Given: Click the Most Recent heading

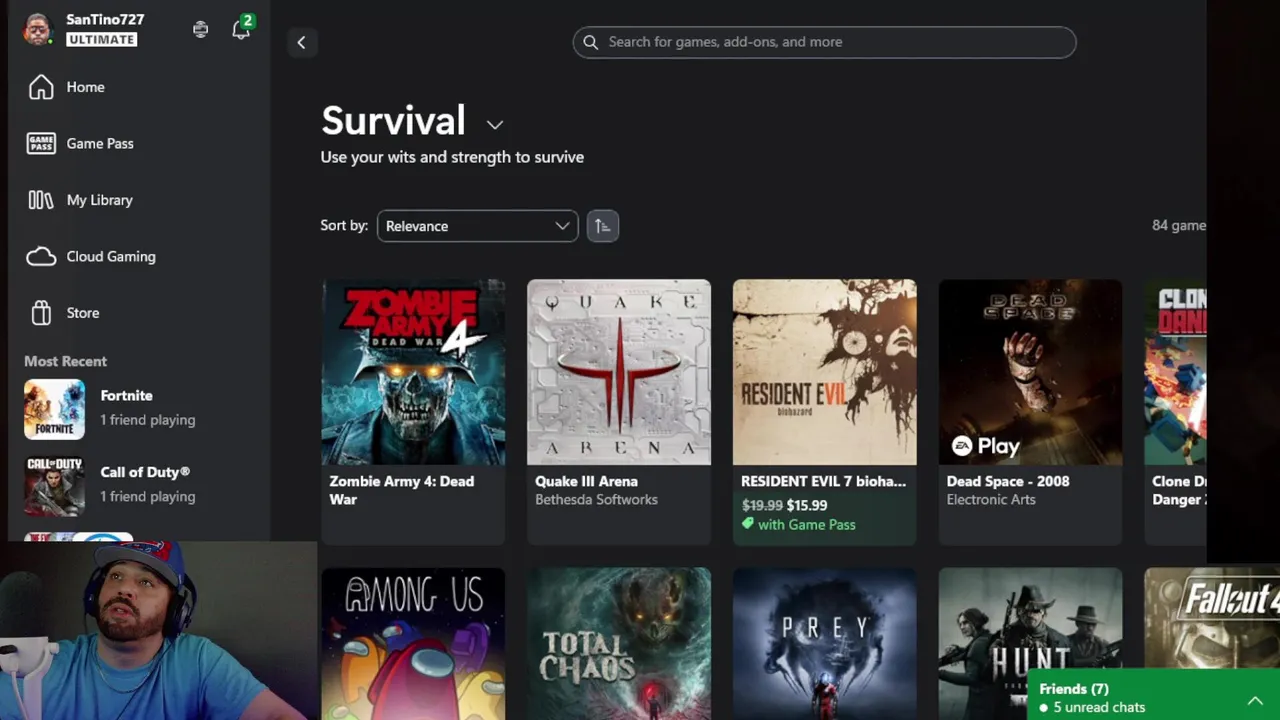Looking at the screenshot, I should tap(65, 361).
